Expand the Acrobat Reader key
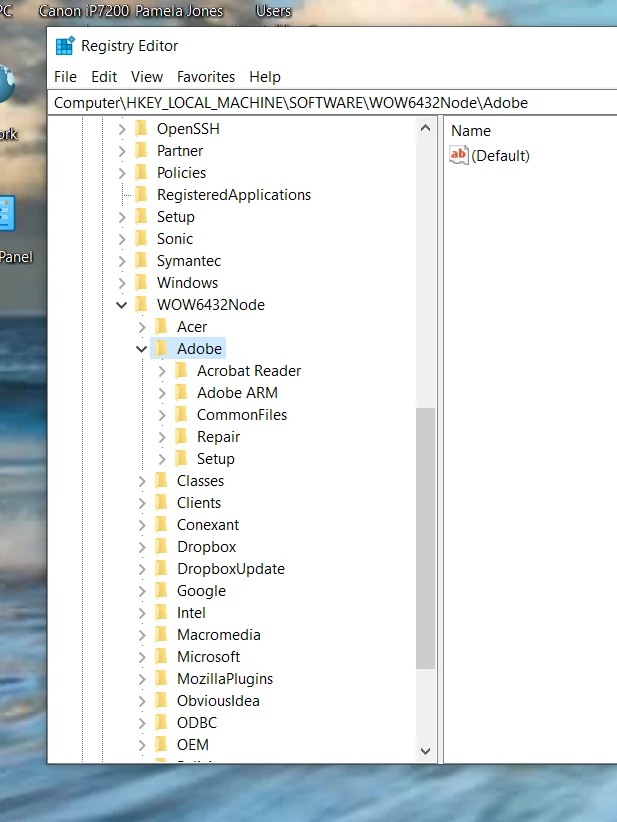The width and height of the screenshot is (617, 822). [x=162, y=371]
